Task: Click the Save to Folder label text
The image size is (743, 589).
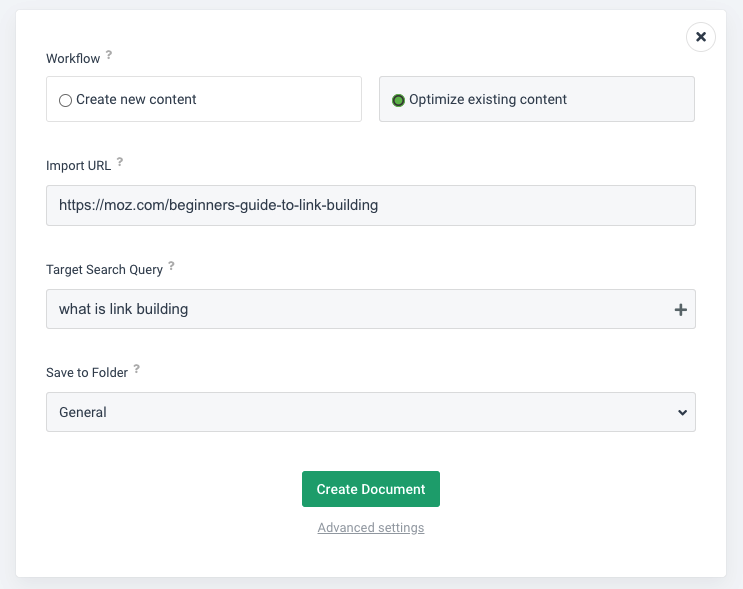Action: [87, 372]
